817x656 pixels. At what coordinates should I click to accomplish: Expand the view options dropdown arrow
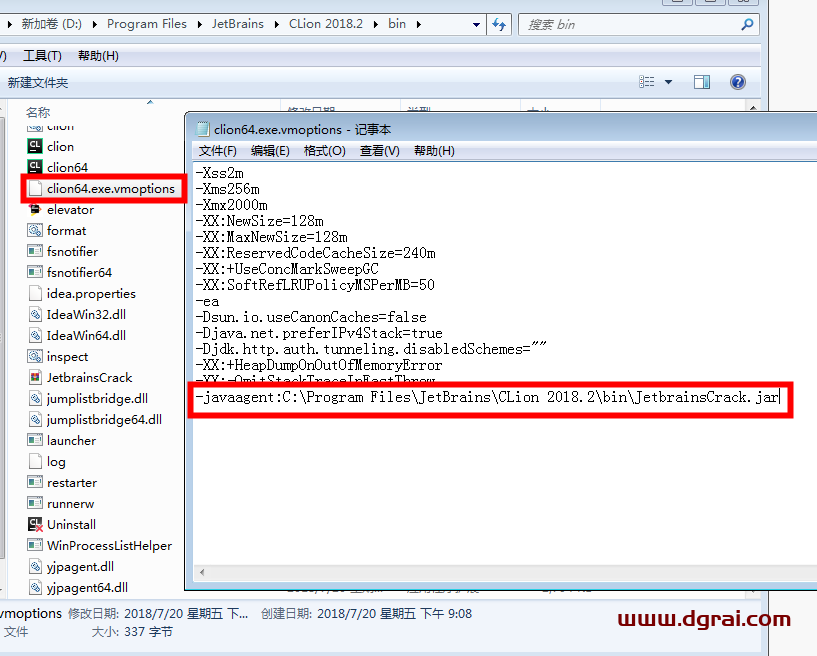pyautogui.click(x=669, y=82)
